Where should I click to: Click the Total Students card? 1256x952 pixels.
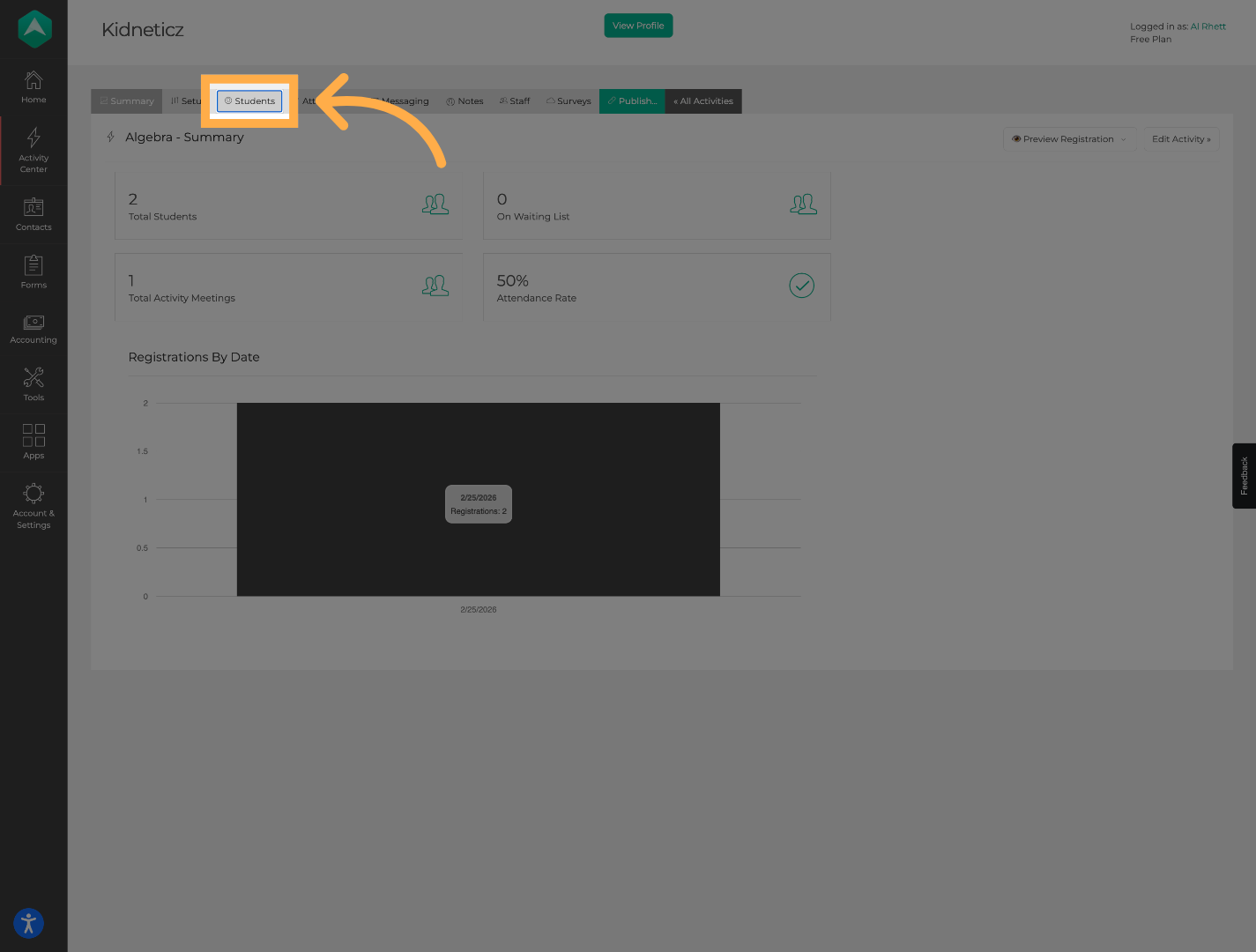click(288, 205)
